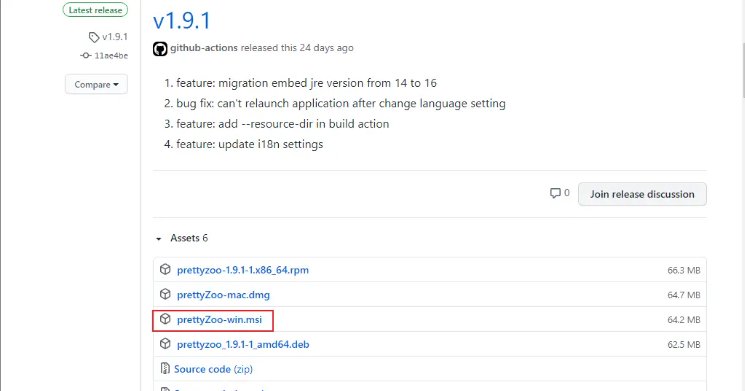Click the bug fix relaunch application text
This screenshot has width=745, height=391.
tap(341, 104)
